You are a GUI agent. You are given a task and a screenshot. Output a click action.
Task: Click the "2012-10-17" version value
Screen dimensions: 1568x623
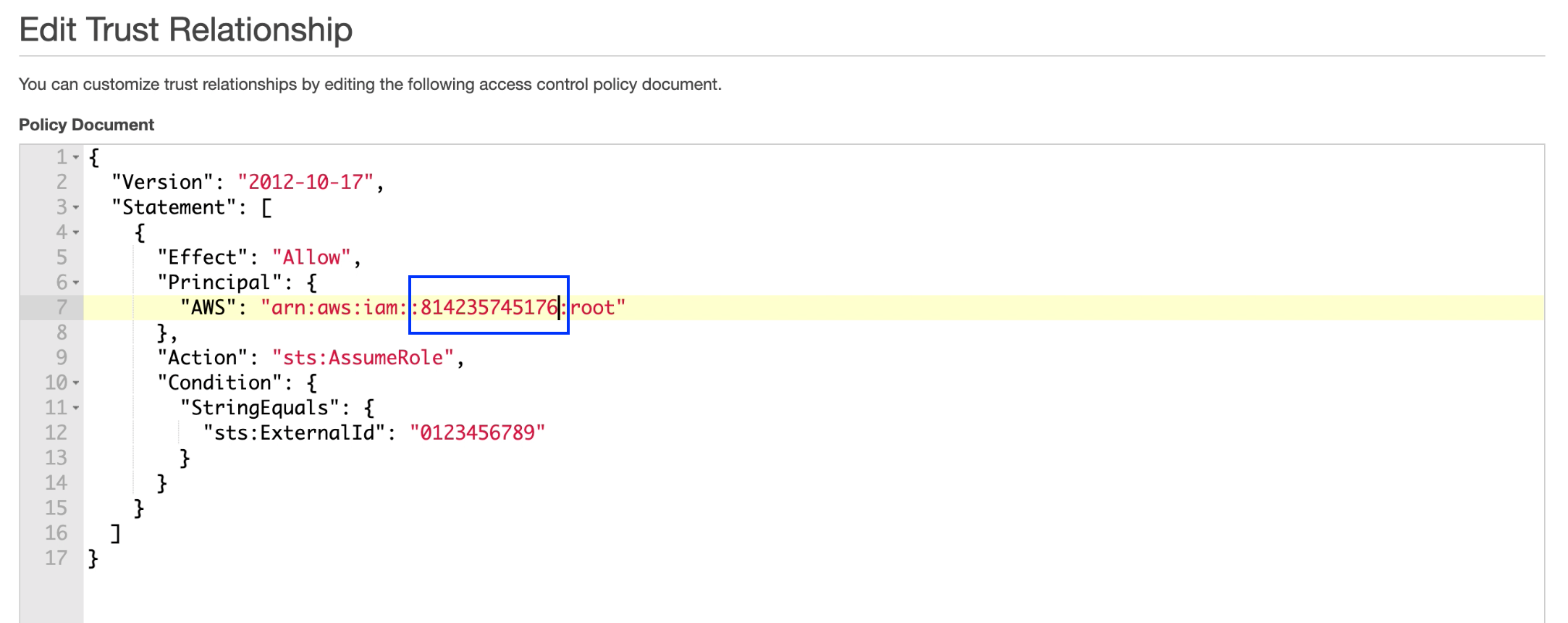tap(305, 182)
